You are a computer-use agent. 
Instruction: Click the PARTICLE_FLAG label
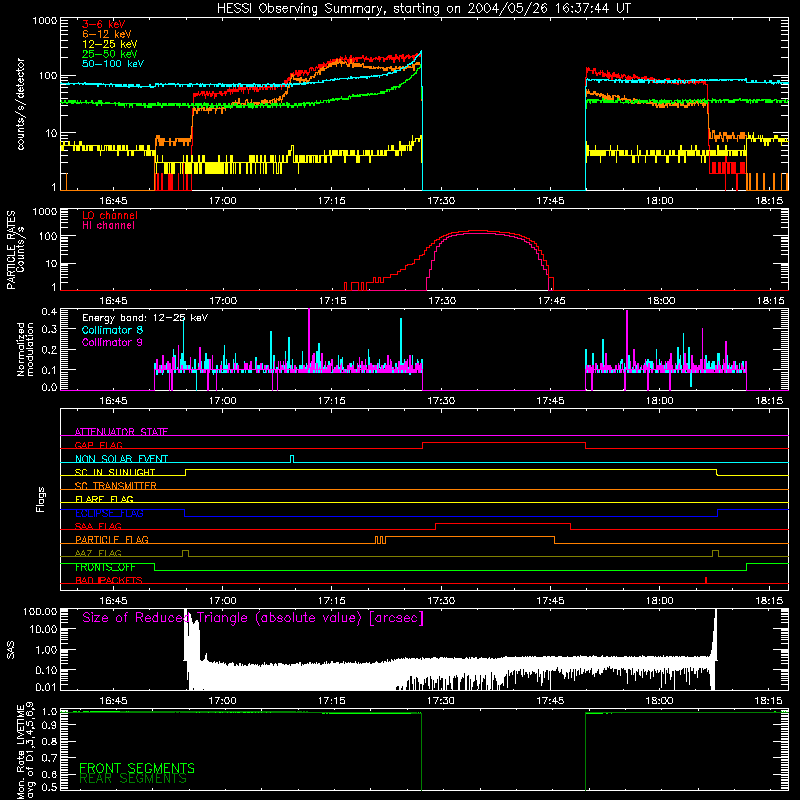[112, 539]
